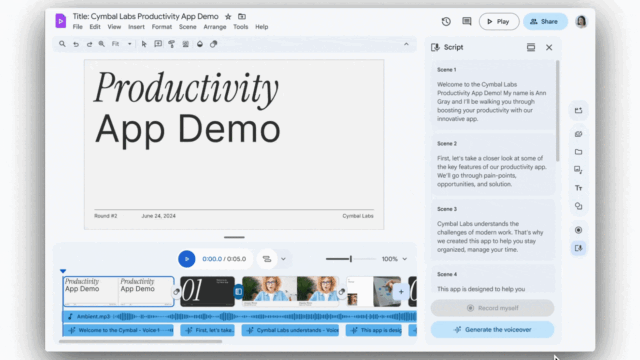Screen dimensions: 640x360
Task: Star the Cymbal Labs document title
Action: point(228,17)
